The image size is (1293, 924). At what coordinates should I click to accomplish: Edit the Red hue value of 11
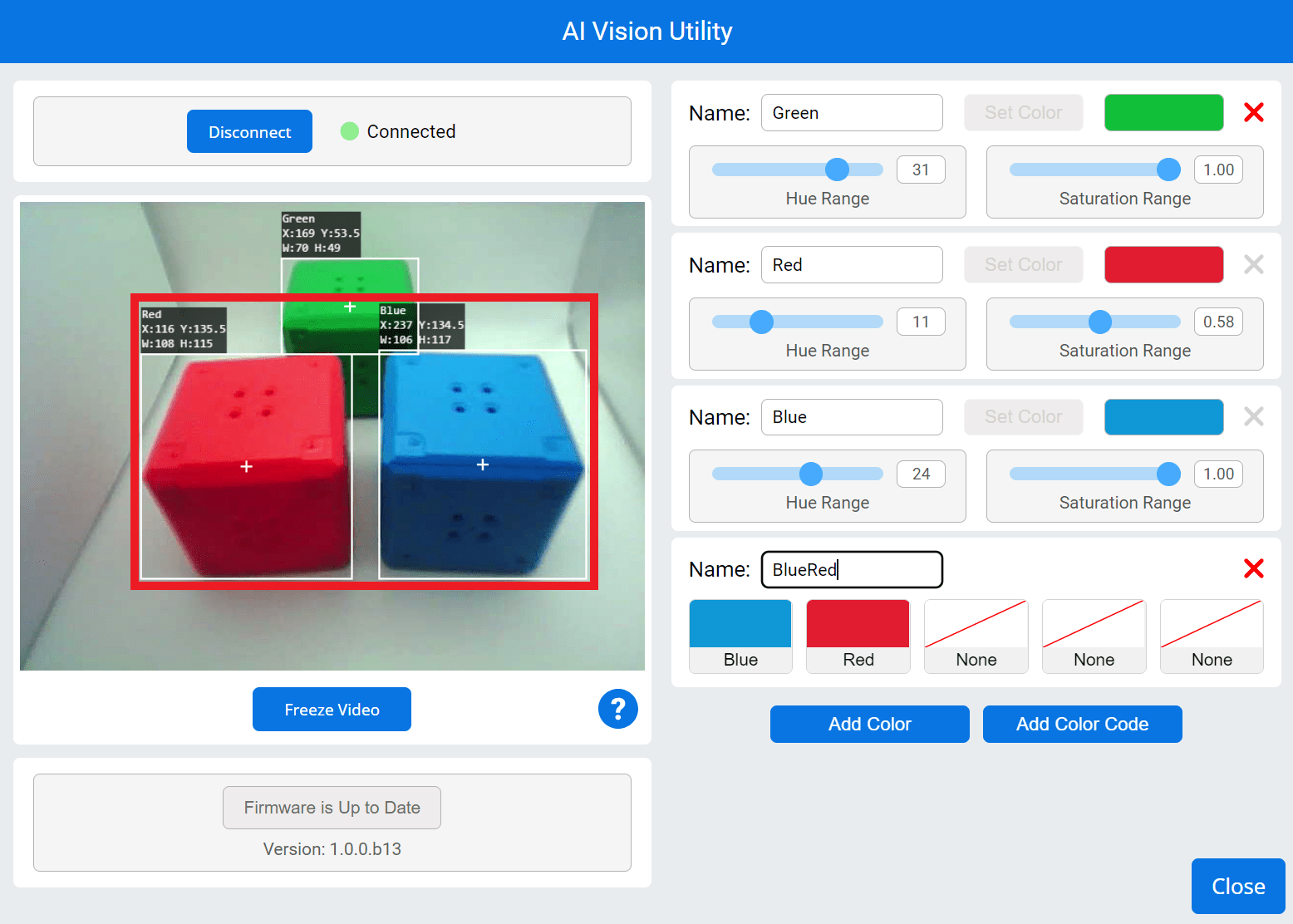point(920,321)
